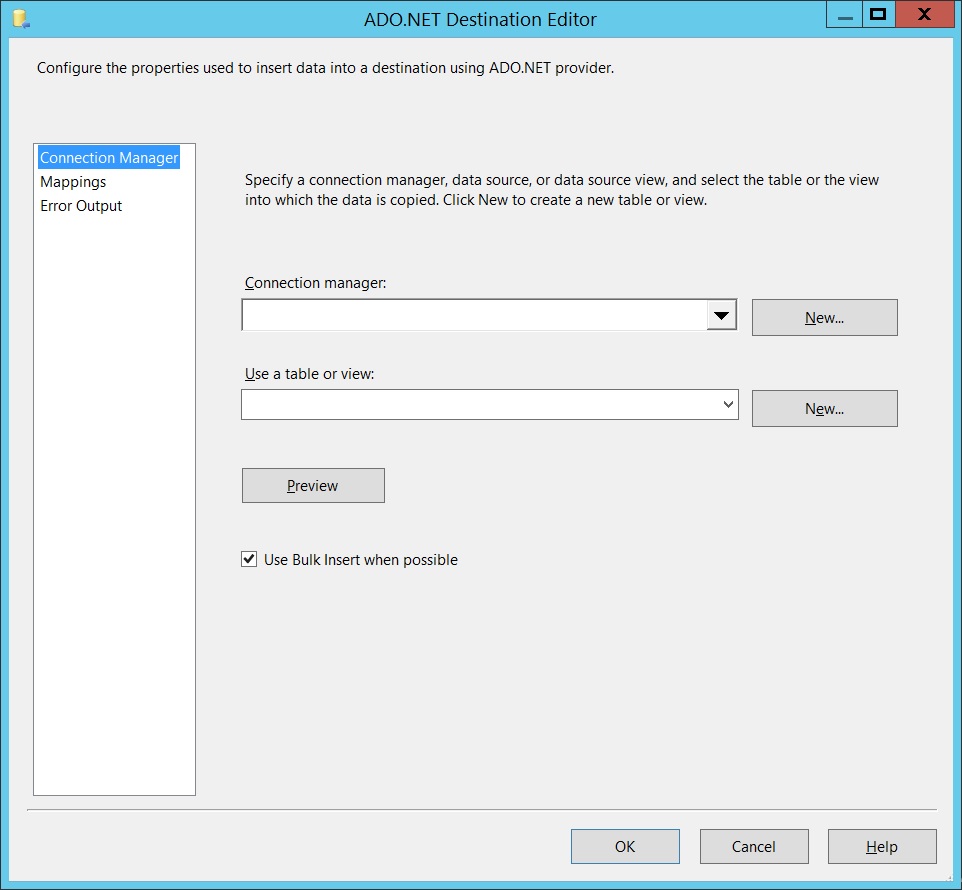Image resolution: width=962 pixels, height=890 pixels.
Task: Click the 'Connection manager:' label
Action: (315, 283)
